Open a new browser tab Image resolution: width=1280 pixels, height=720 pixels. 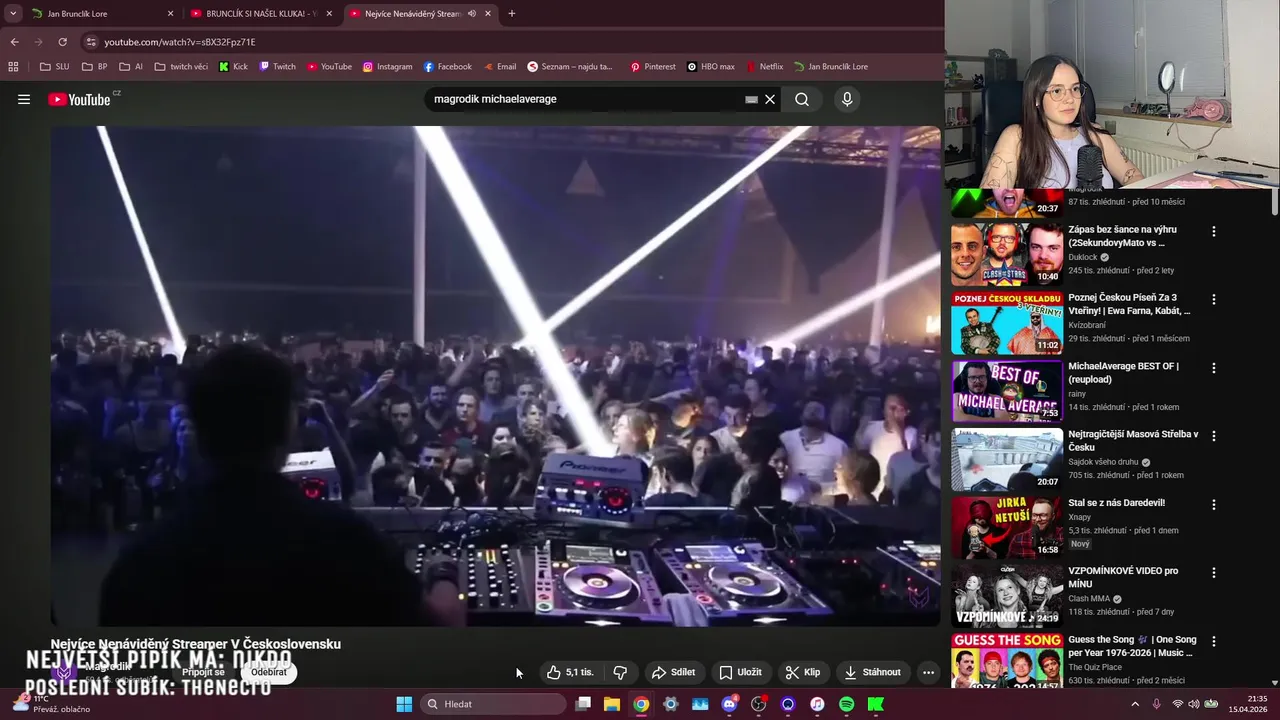512,14
